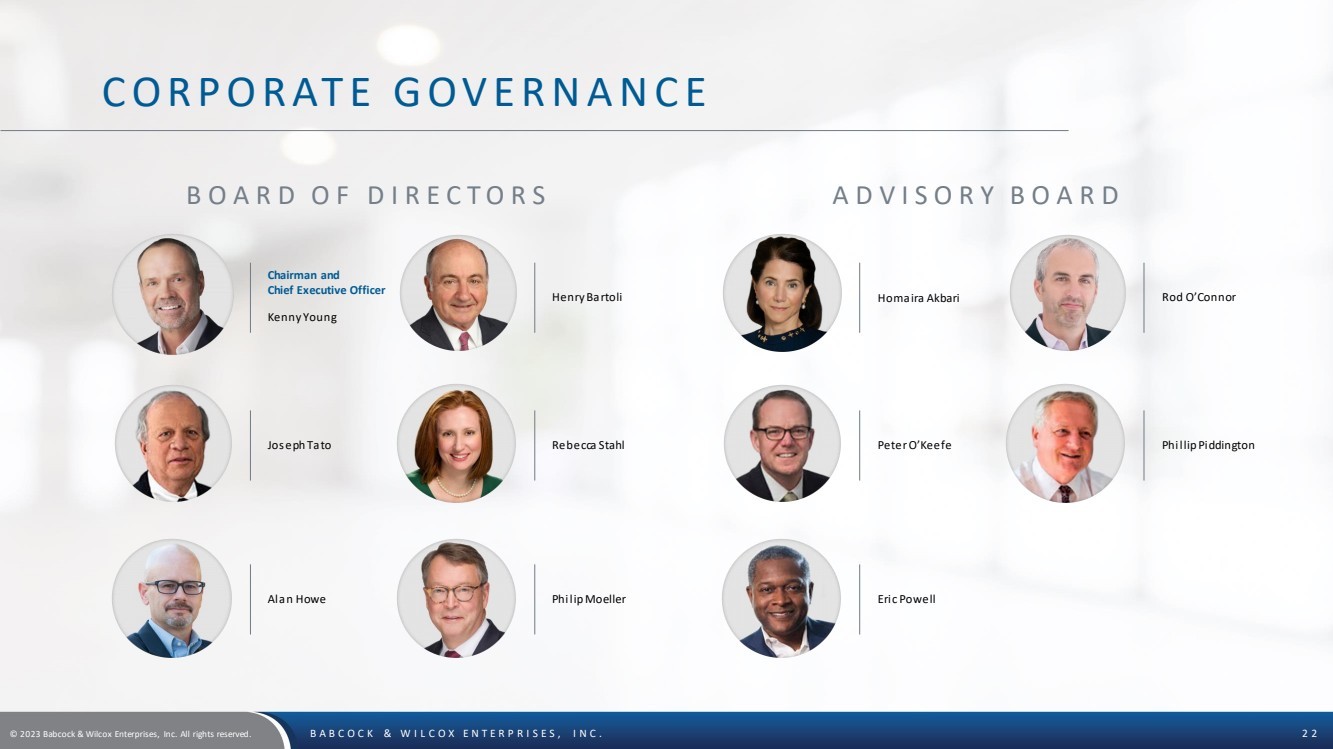This screenshot has width=1333, height=749.
Task: Select the portrait beside Henry Bartoli
Action: (x=458, y=294)
